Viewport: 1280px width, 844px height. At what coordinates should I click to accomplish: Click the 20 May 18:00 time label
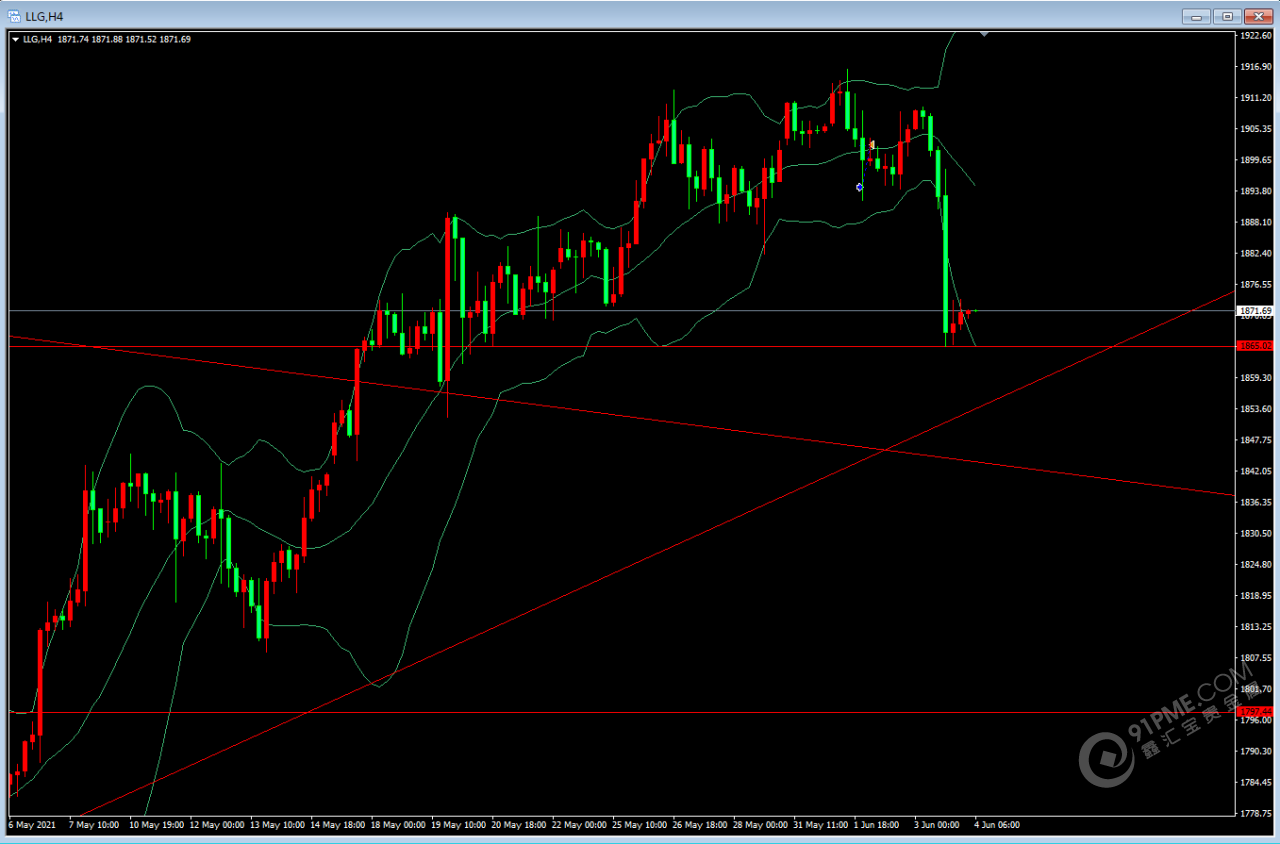tap(519, 825)
